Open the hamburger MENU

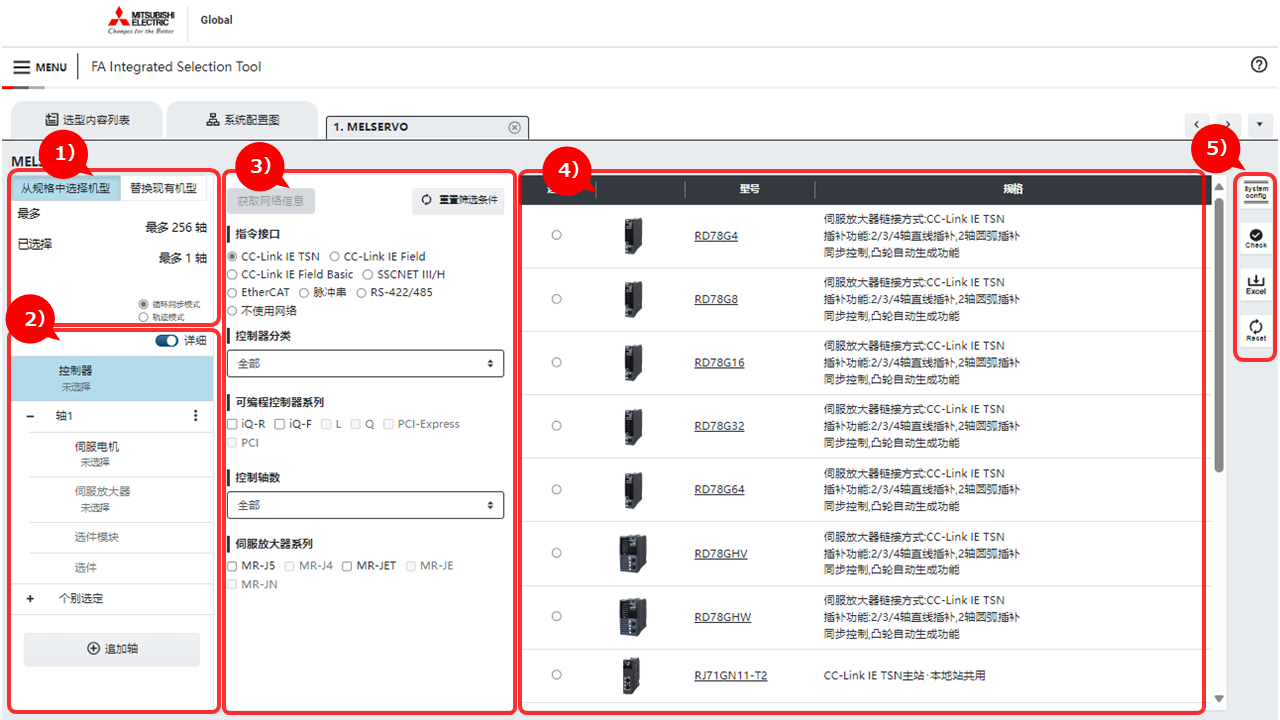pos(40,67)
